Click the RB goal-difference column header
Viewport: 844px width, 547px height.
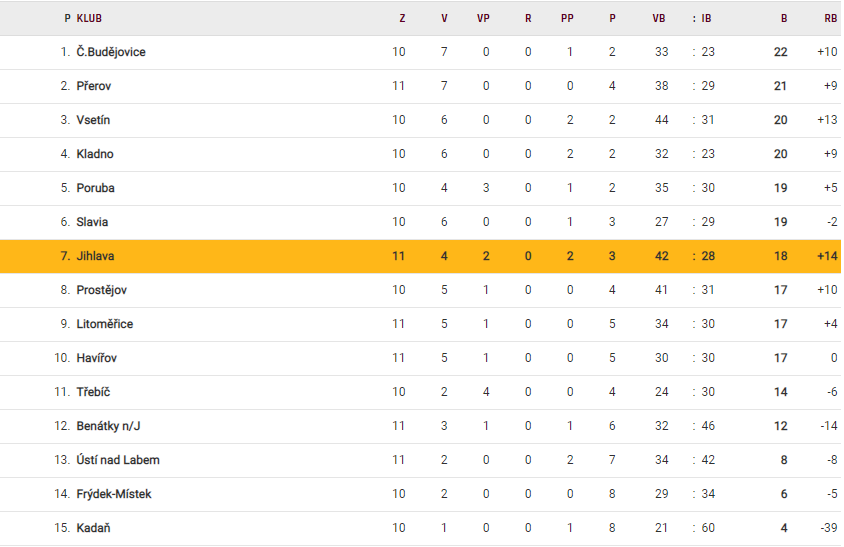point(830,18)
